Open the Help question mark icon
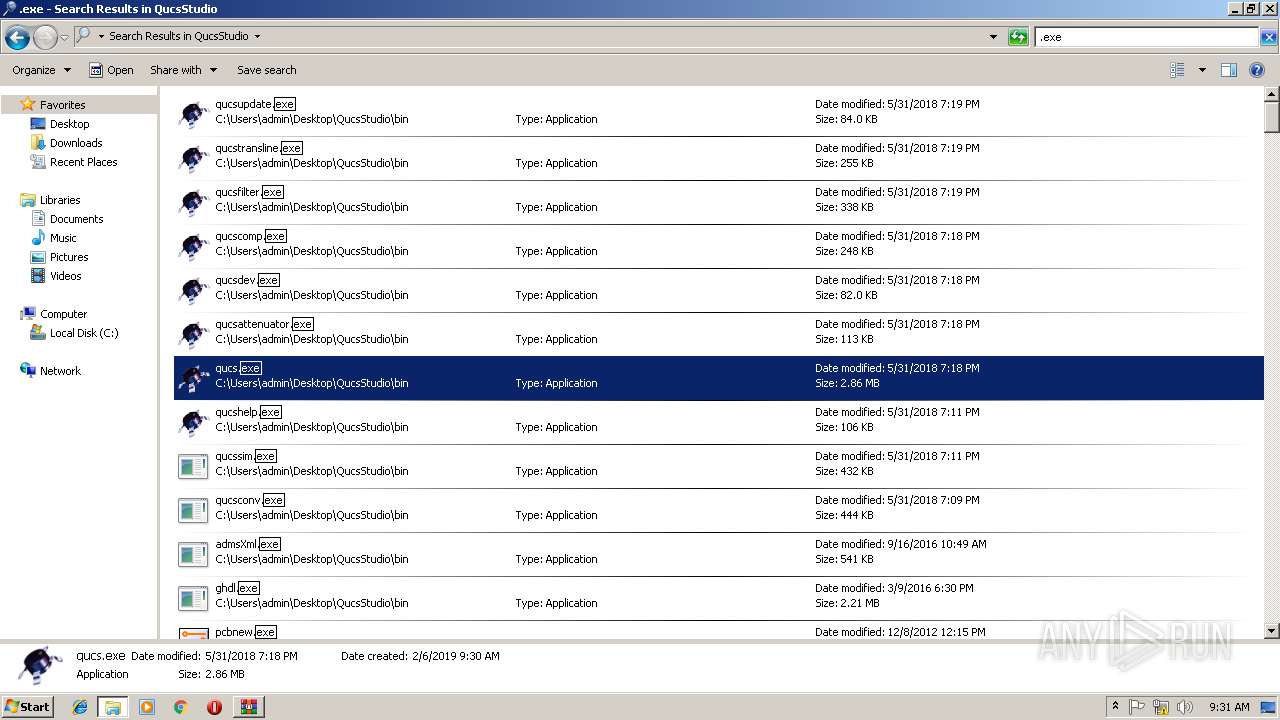The height and width of the screenshot is (720, 1280). point(1257,70)
